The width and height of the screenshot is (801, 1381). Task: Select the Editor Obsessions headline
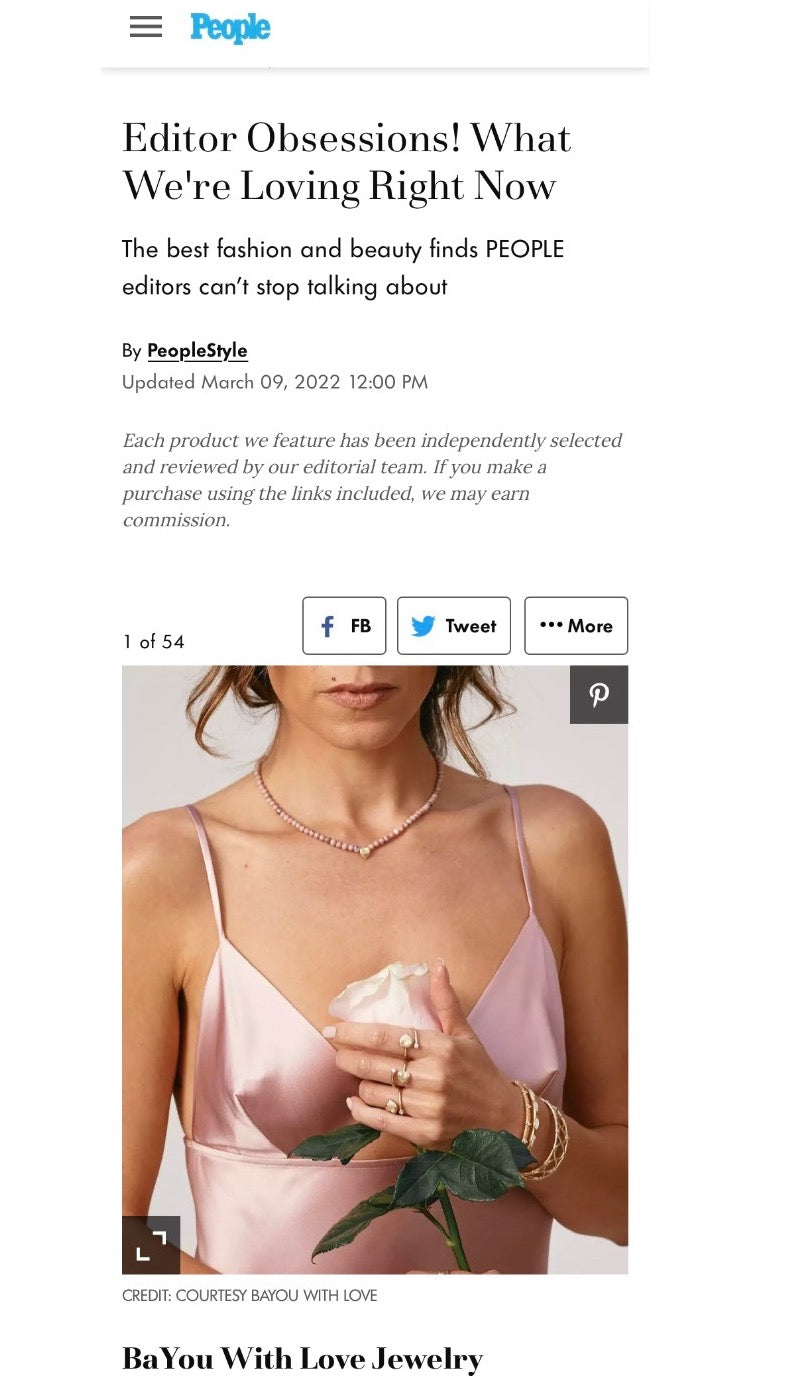click(347, 162)
